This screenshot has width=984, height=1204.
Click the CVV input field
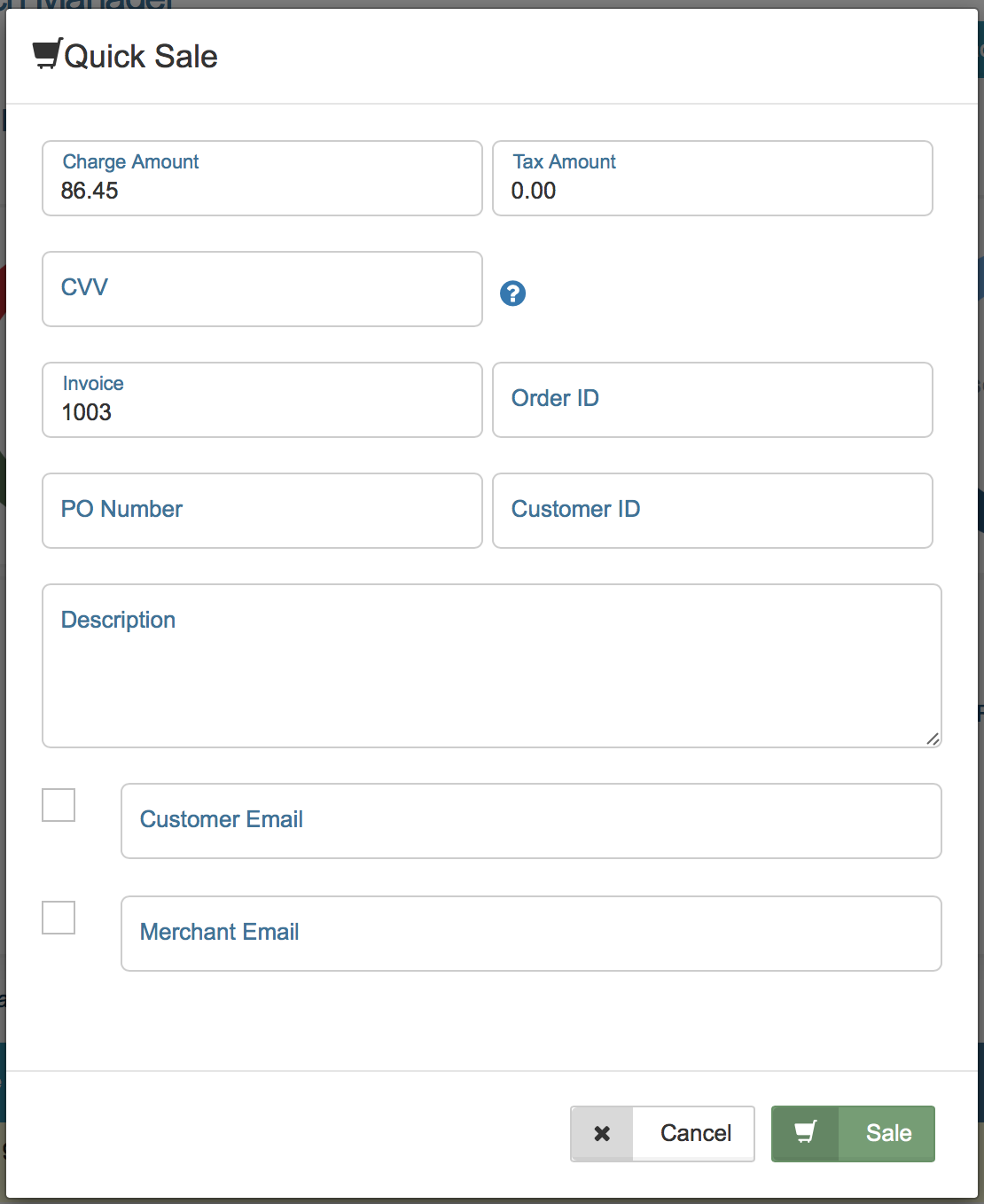[262, 289]
